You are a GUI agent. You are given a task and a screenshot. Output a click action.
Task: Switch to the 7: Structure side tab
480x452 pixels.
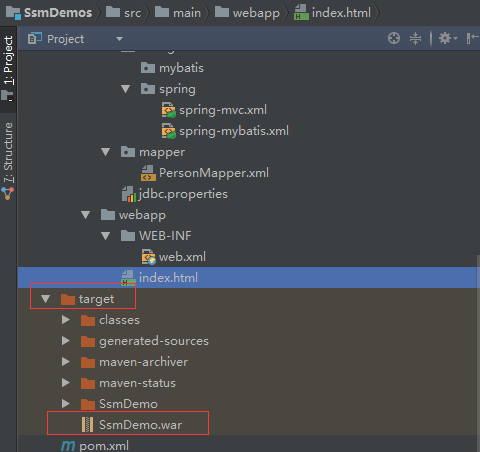tap(8, 160)
